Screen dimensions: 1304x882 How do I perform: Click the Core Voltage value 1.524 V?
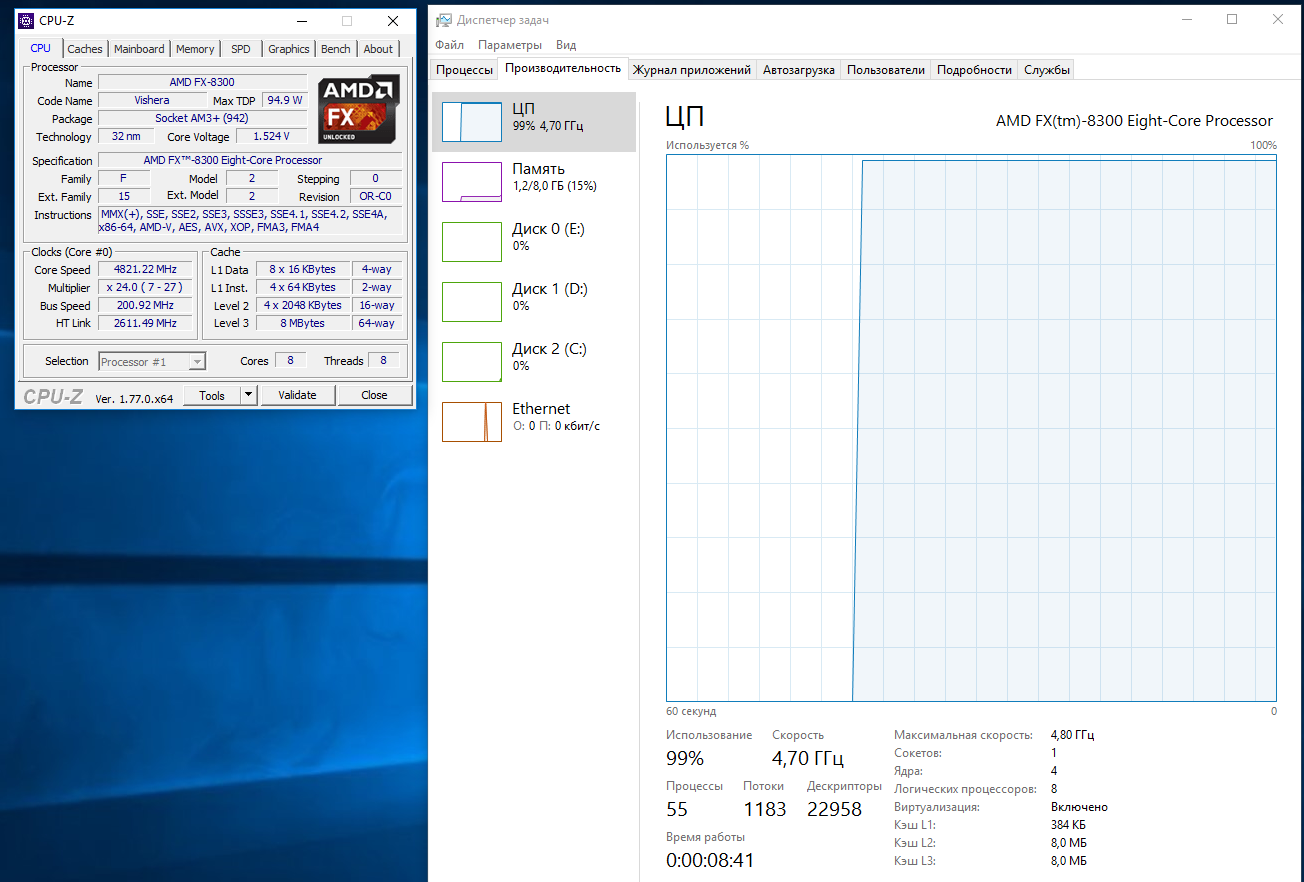(x=272, y=137)
